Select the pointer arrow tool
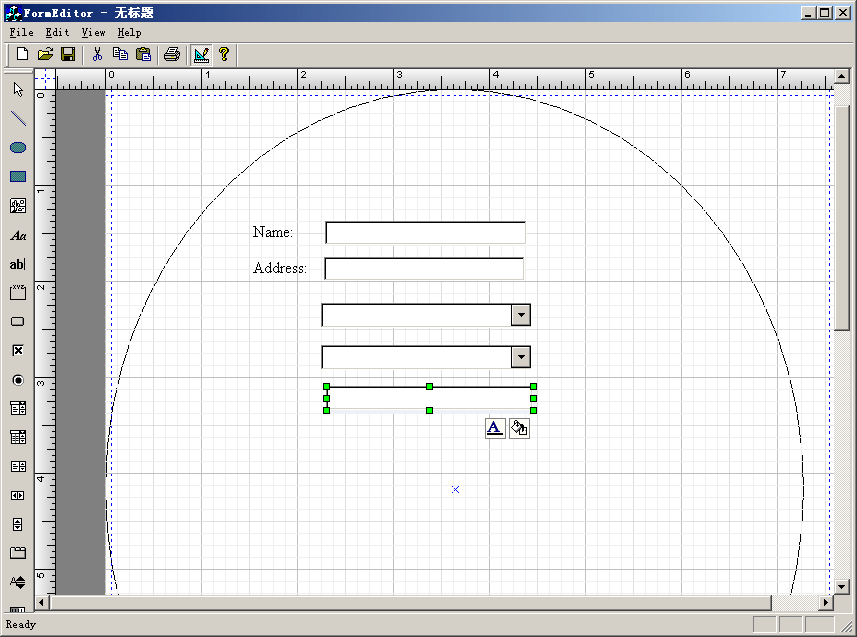 coord(18,90)
